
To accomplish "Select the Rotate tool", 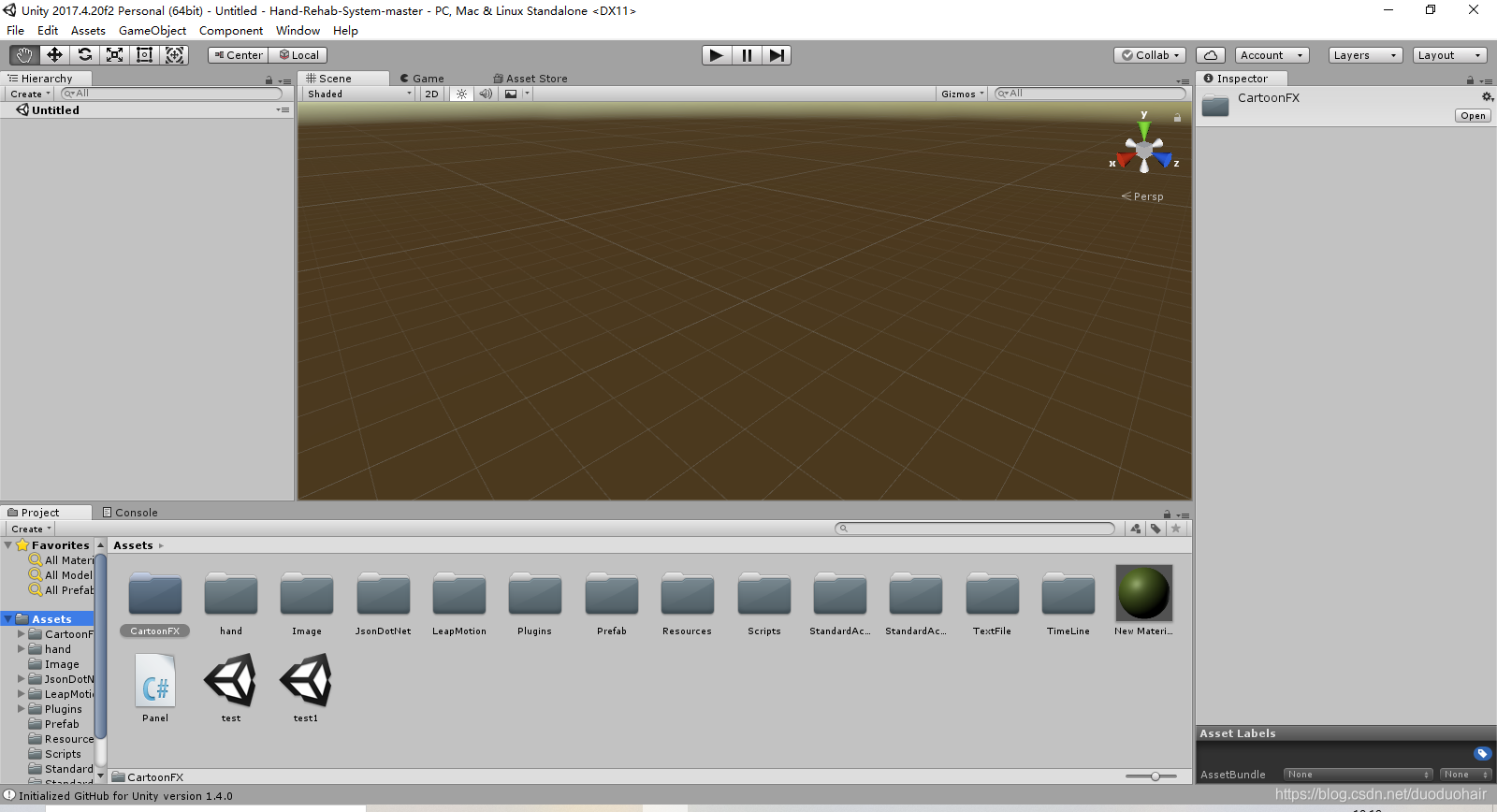I will tap(84, 55).
